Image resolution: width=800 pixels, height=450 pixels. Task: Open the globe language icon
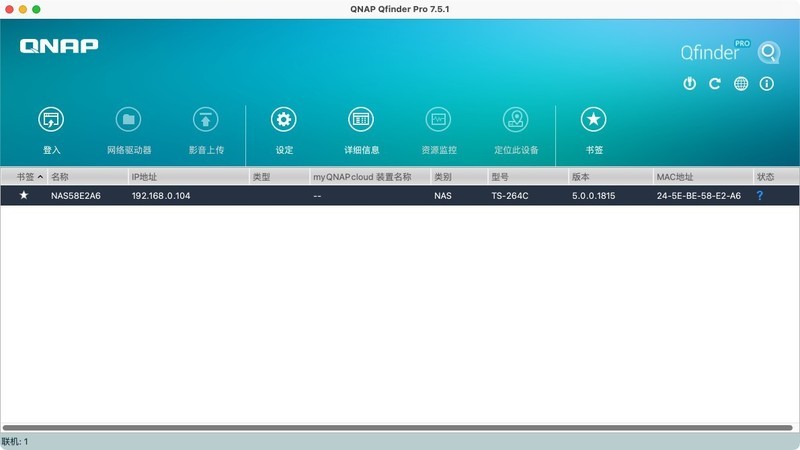(x=741, y=83)
